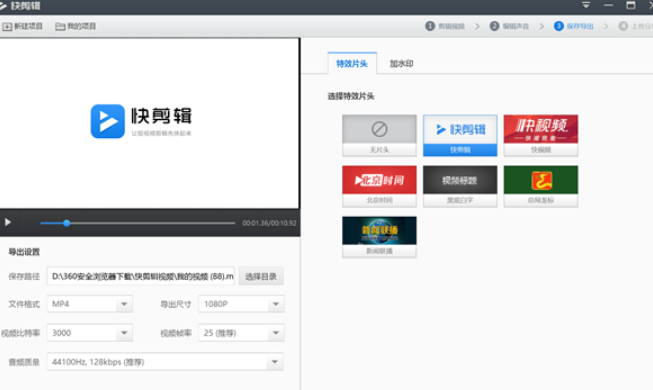Choose the 黑底白字 video title intro
The width and height of the screenshot is (653, 390).
(x=460, y=186)
